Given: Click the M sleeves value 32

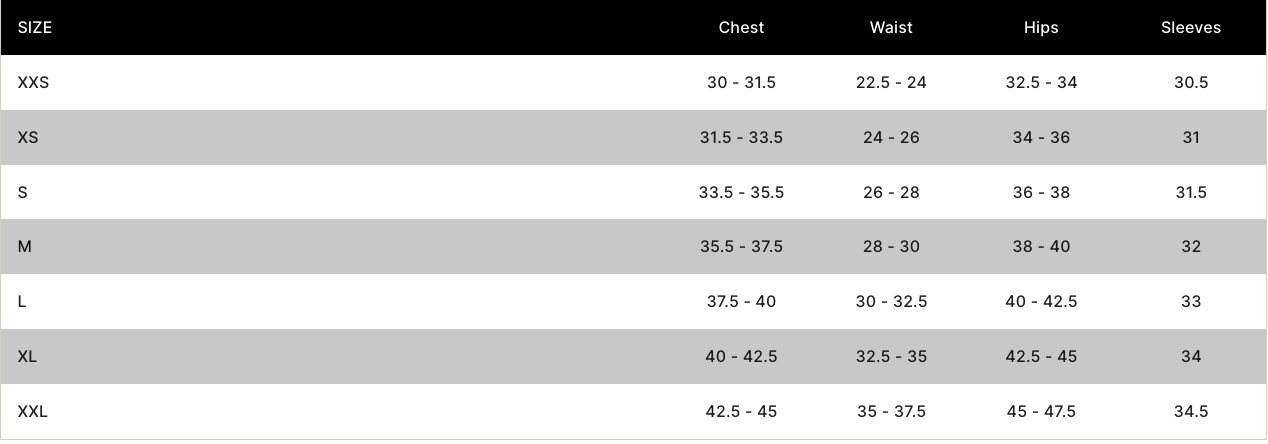Looking at the screenshot, I should (1191, 247).
